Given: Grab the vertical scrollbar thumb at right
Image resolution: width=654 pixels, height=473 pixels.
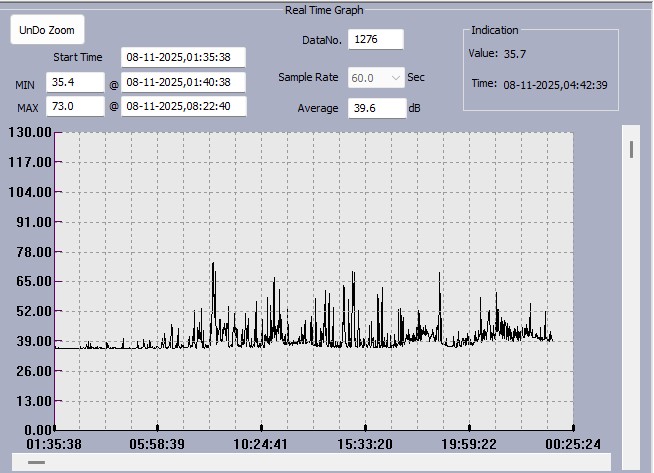Looking at the screenshot, I should pos(631,150).
